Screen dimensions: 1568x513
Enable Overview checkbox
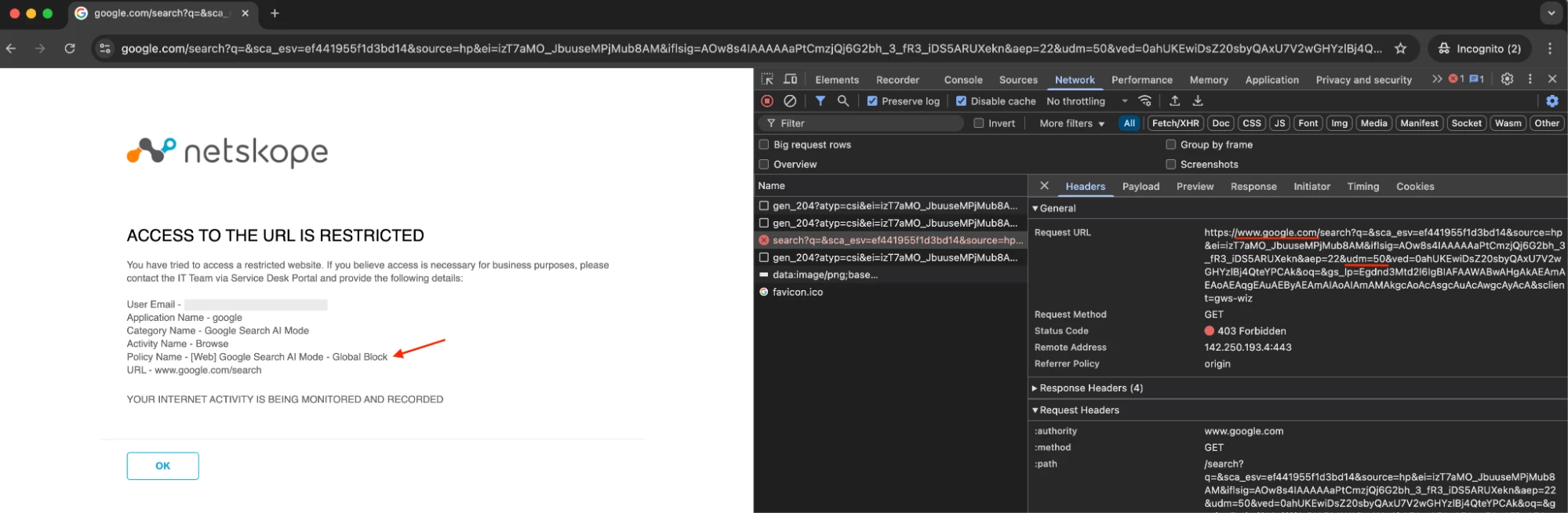pyautogui.click(x=764, y=164)
